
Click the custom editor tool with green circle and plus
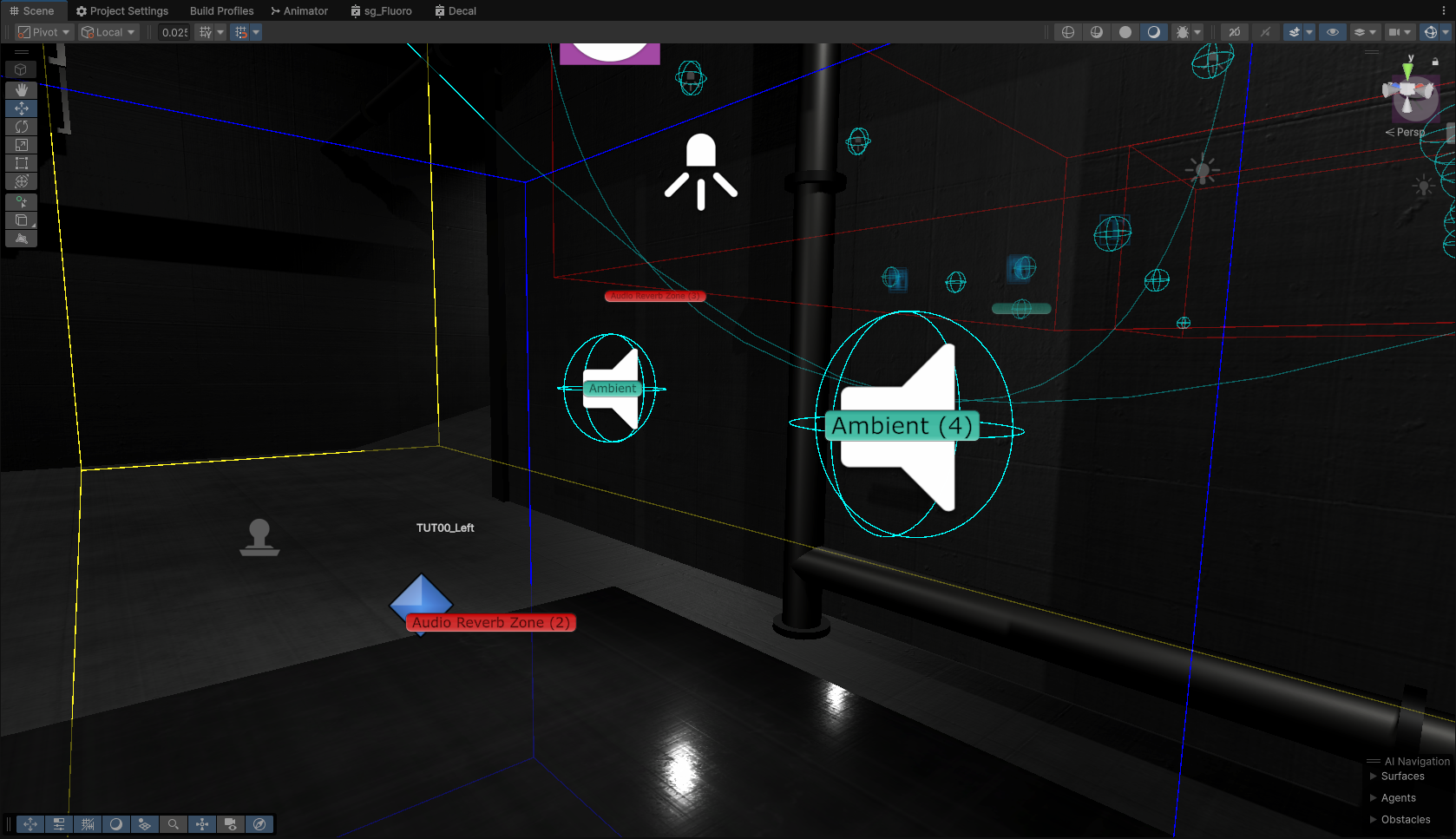[22, 202]
